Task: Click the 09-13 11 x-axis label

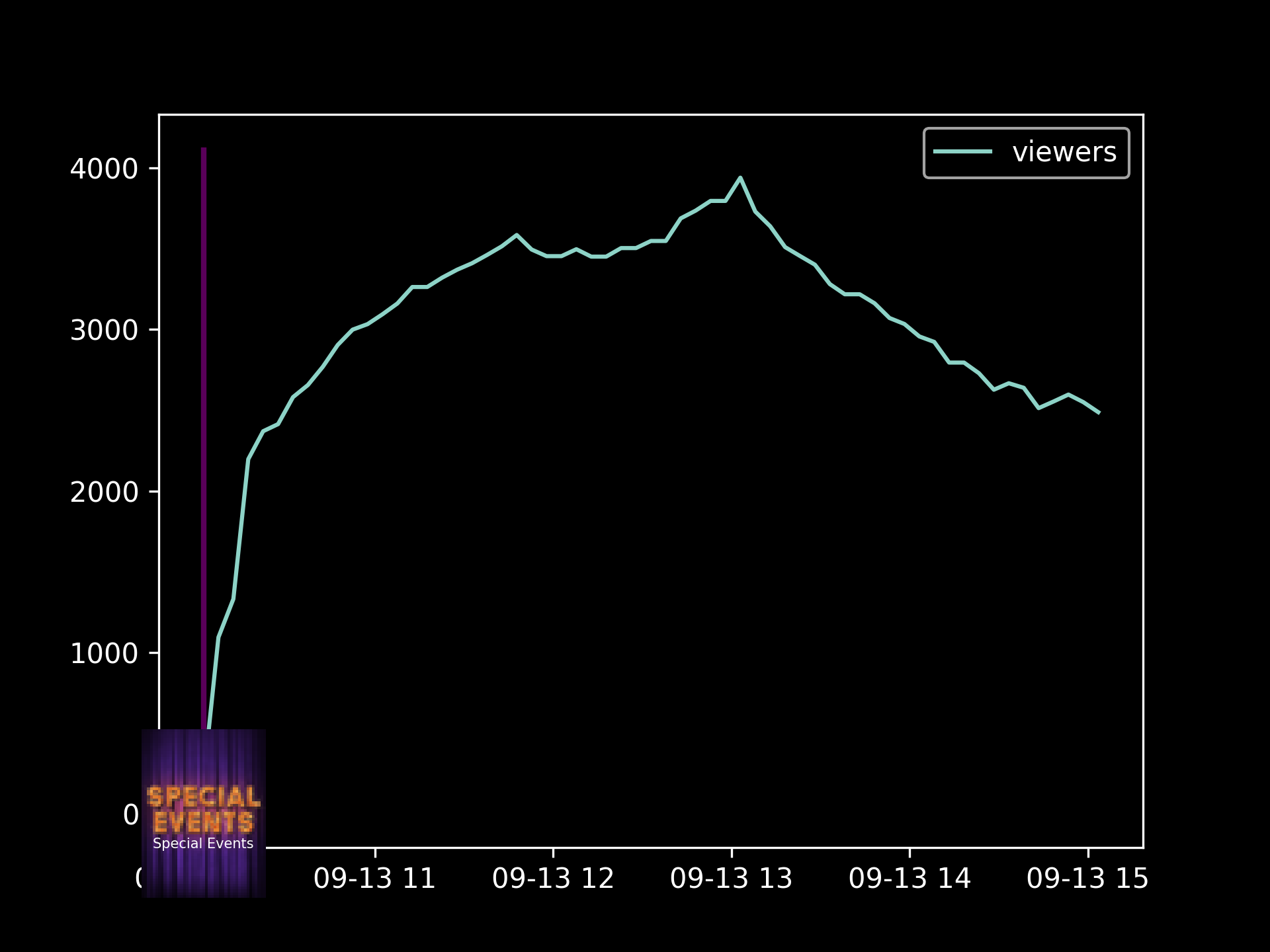Action: coord(374,879)
